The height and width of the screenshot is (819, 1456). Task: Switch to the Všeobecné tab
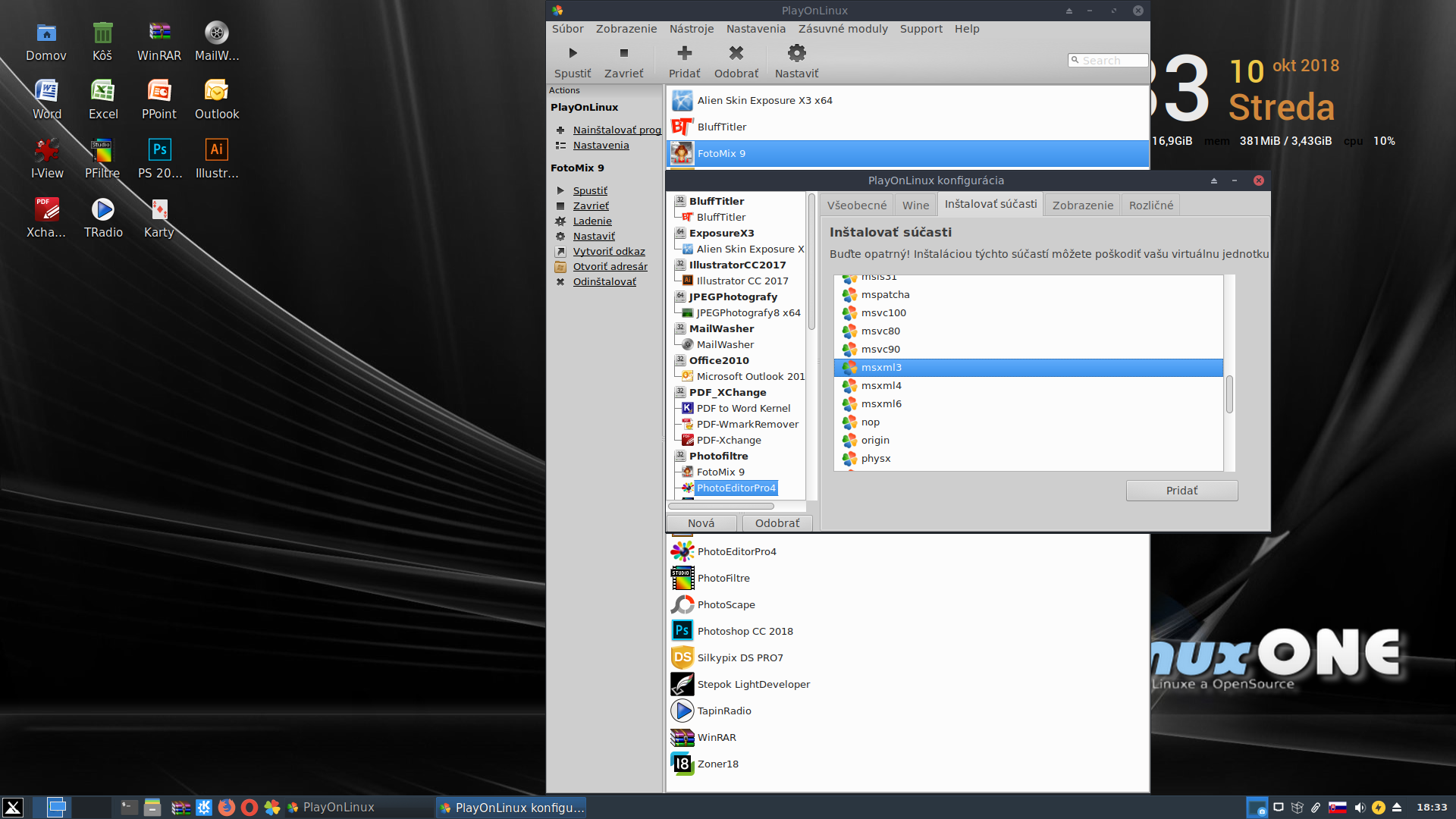(x=857, y=206)
